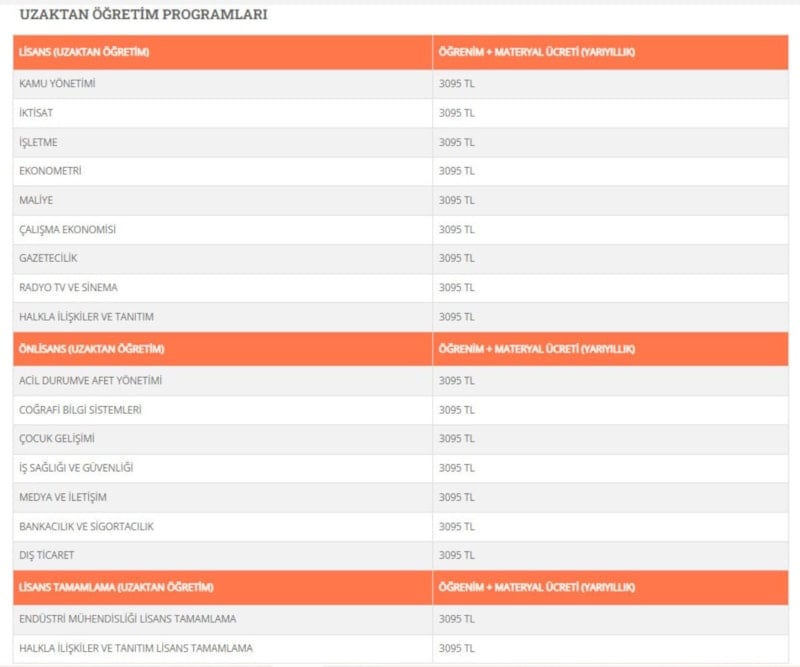Select RADYO TV VE SİNEMA program
This screenshot has height=667, width=800.
pos(68,287)
